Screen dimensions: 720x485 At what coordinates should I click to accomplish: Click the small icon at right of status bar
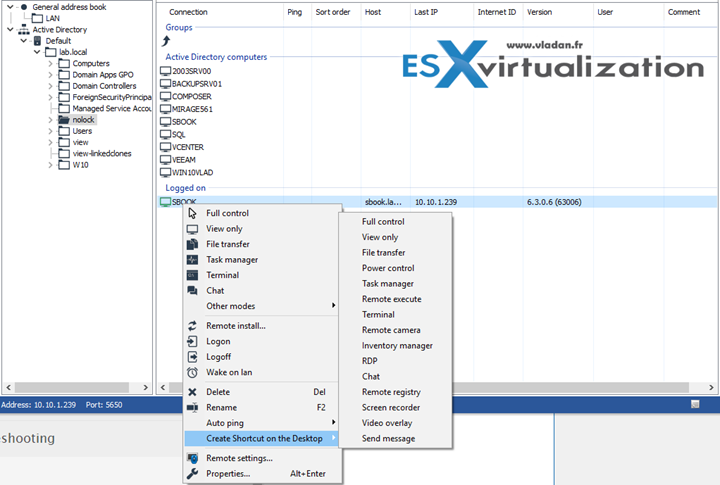(x=695, y=404)
